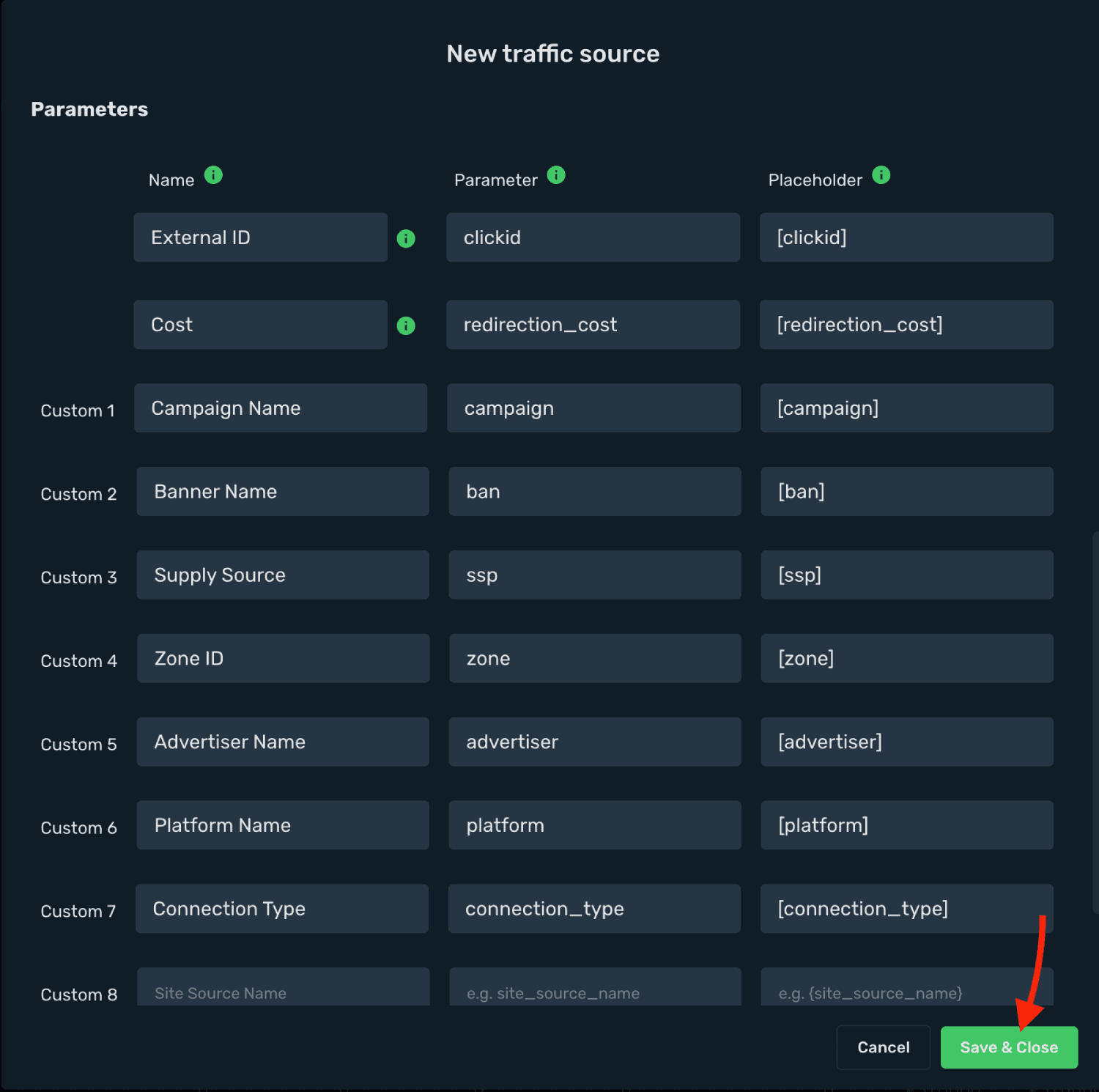This screenshot has height=1092, width=1099.
Task: Click the External ID name field
Action: pos(260,237)
